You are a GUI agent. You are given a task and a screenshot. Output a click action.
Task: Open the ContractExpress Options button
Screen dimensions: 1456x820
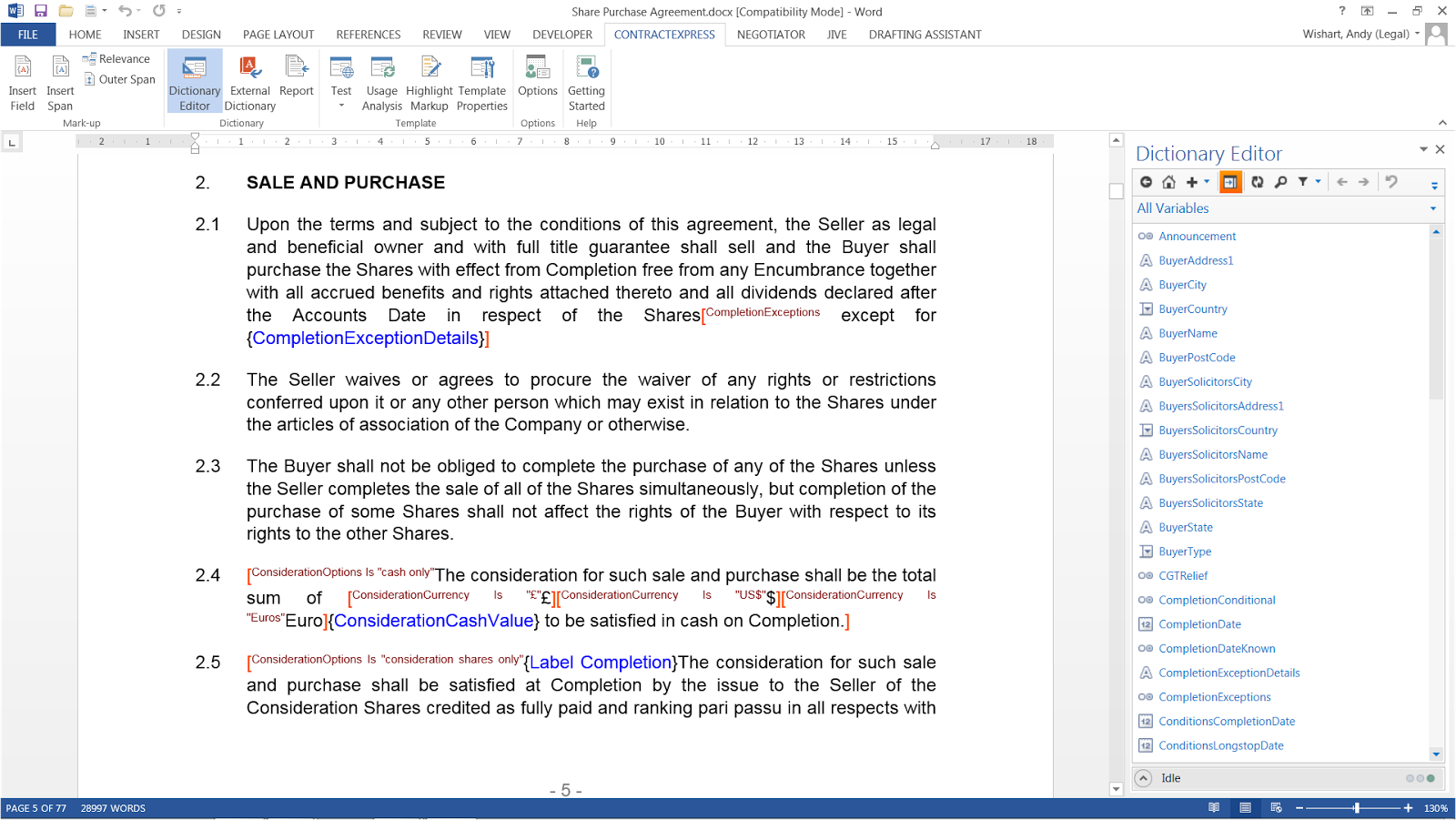pos(538,76)
